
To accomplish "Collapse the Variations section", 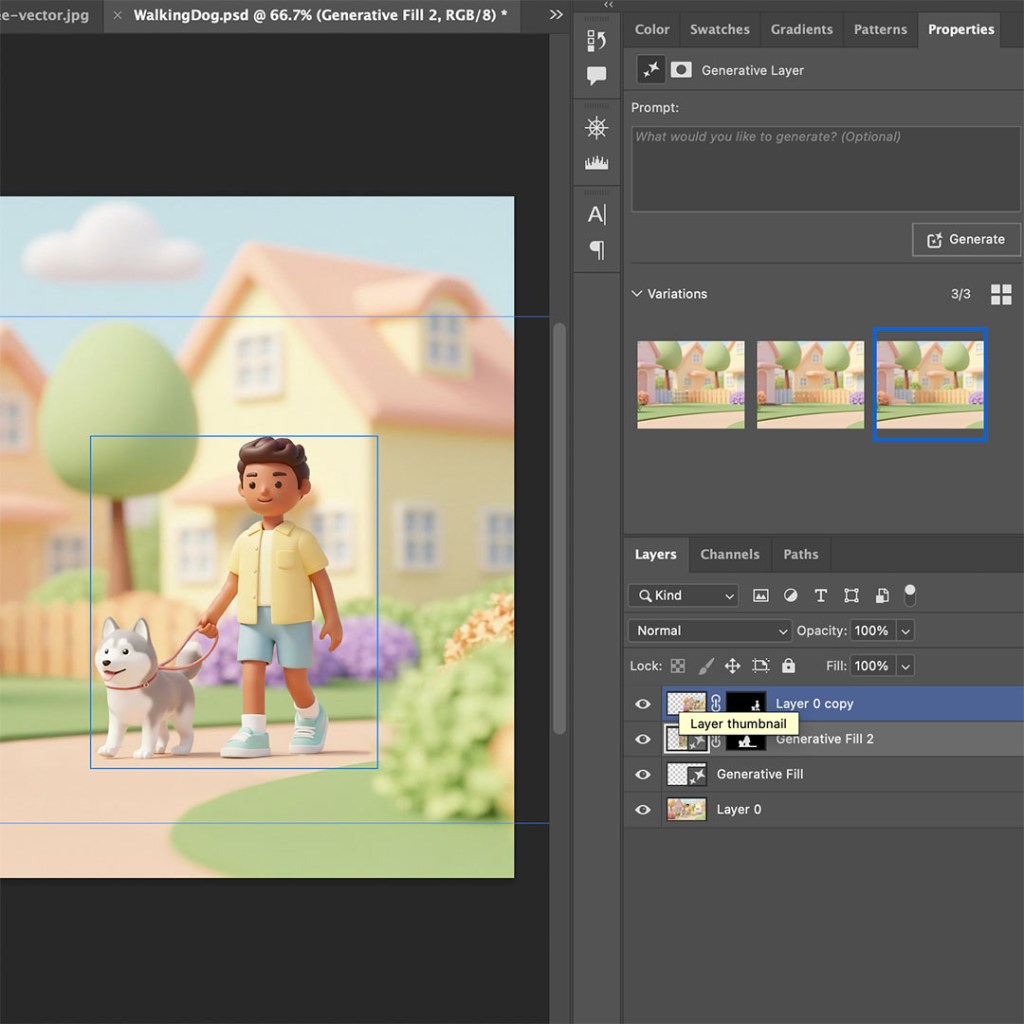I will coord(637,294).
